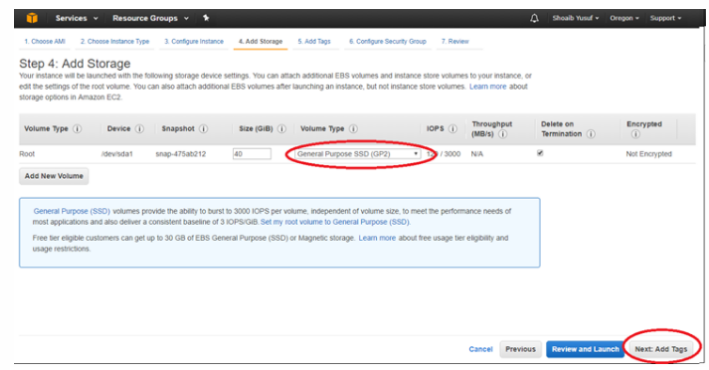Go to 1. Choose AMI step
This screenshot has width=709, height=370.
(x=45, y=41)
